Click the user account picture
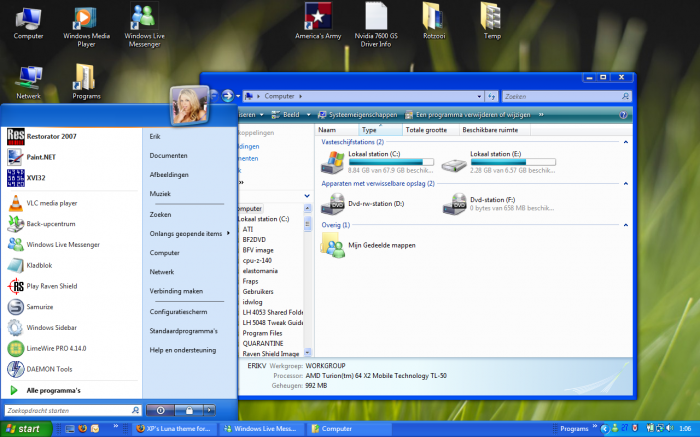700x437 pixels. [x=189, y=105]
